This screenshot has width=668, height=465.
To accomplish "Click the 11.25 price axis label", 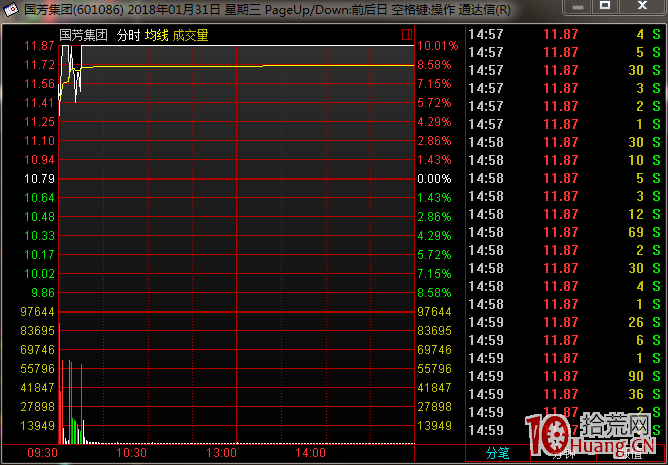I will [39, 121].
